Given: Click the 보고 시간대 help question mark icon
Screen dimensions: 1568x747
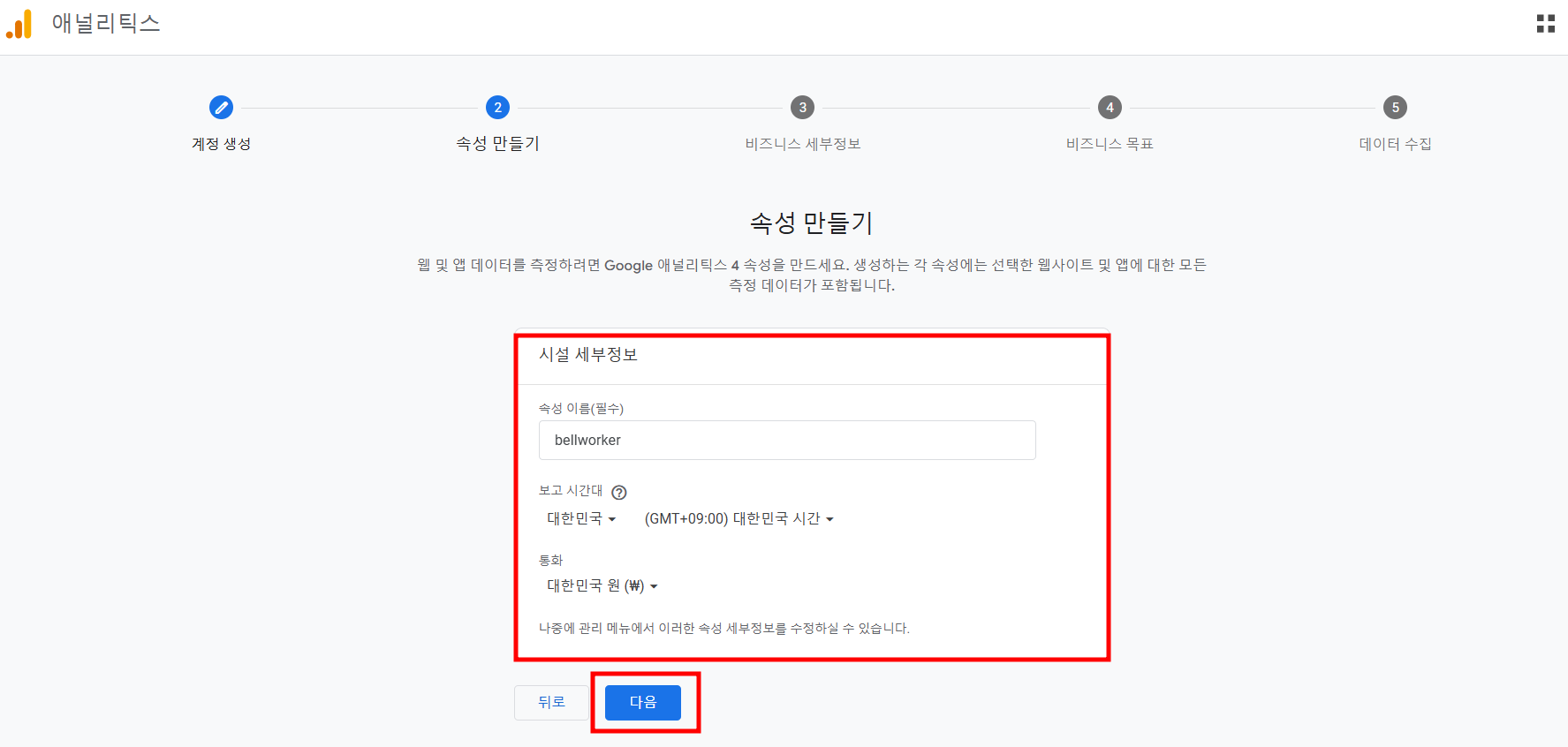Looking at the screenshot, I should click(619, 493).
